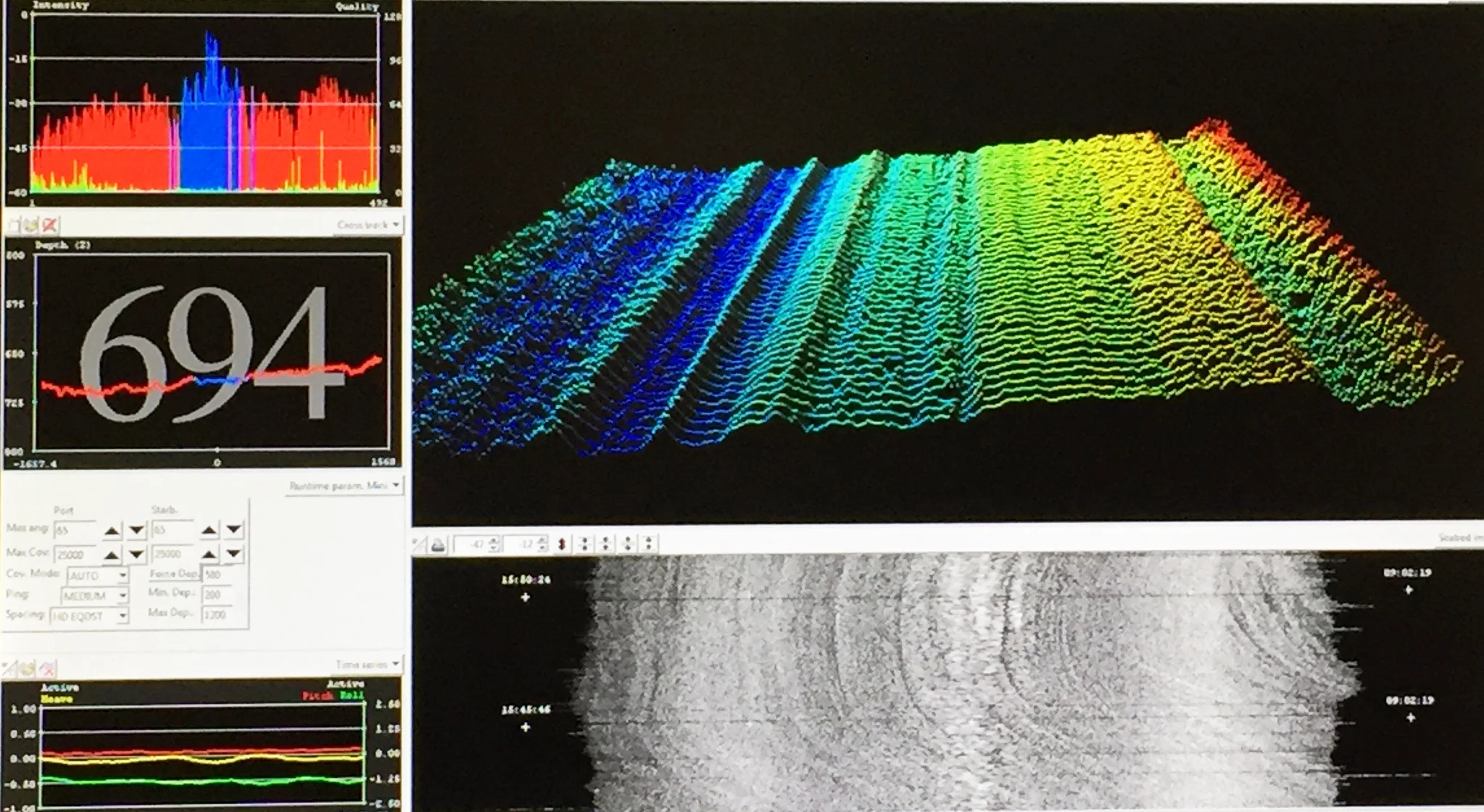Click the -47 spinner field in seabed toolbar
Viewport: 1484px width, 812px height.
[x=473, y=544]
